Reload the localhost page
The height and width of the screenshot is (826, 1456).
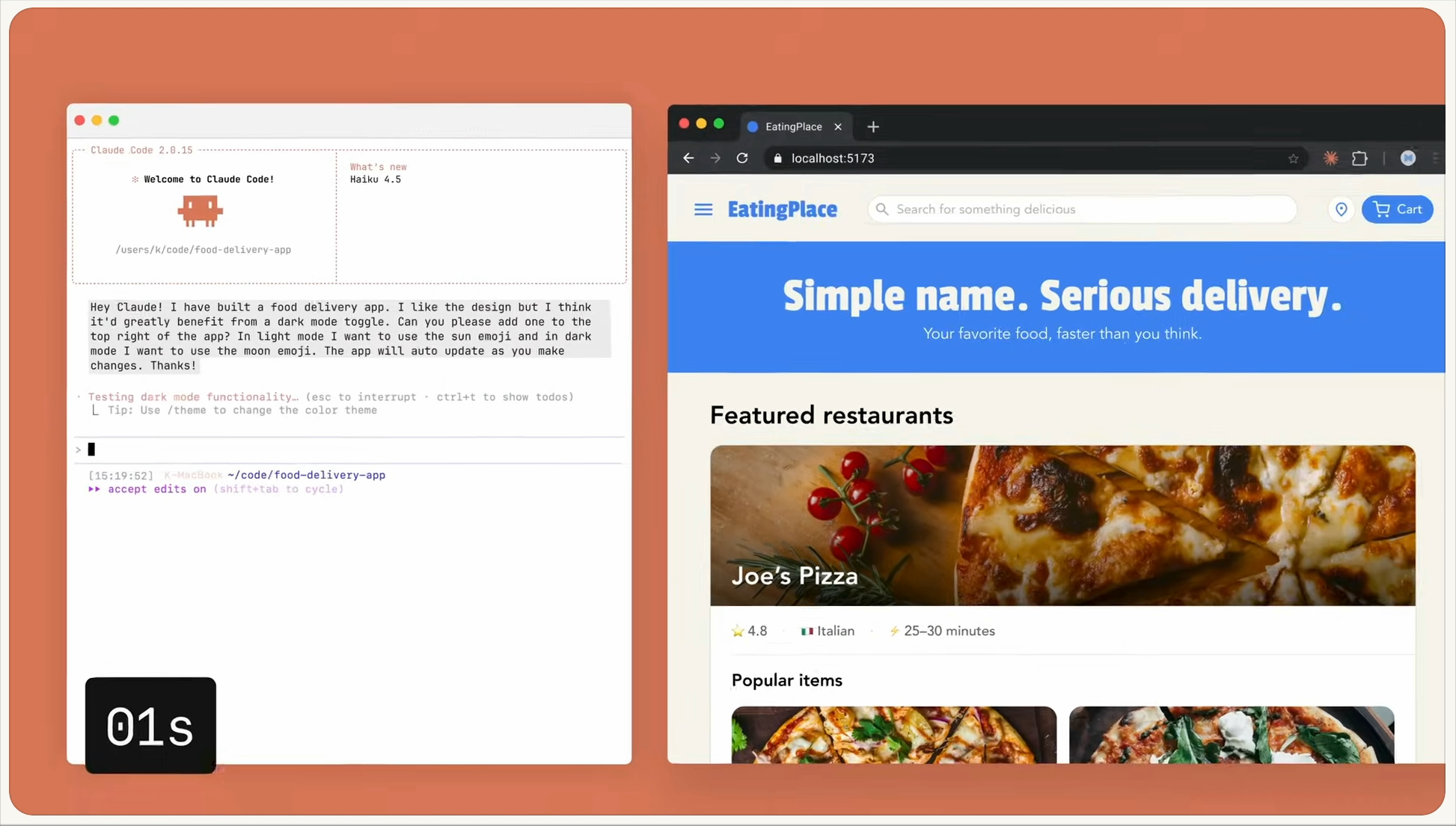click(742, 158)
